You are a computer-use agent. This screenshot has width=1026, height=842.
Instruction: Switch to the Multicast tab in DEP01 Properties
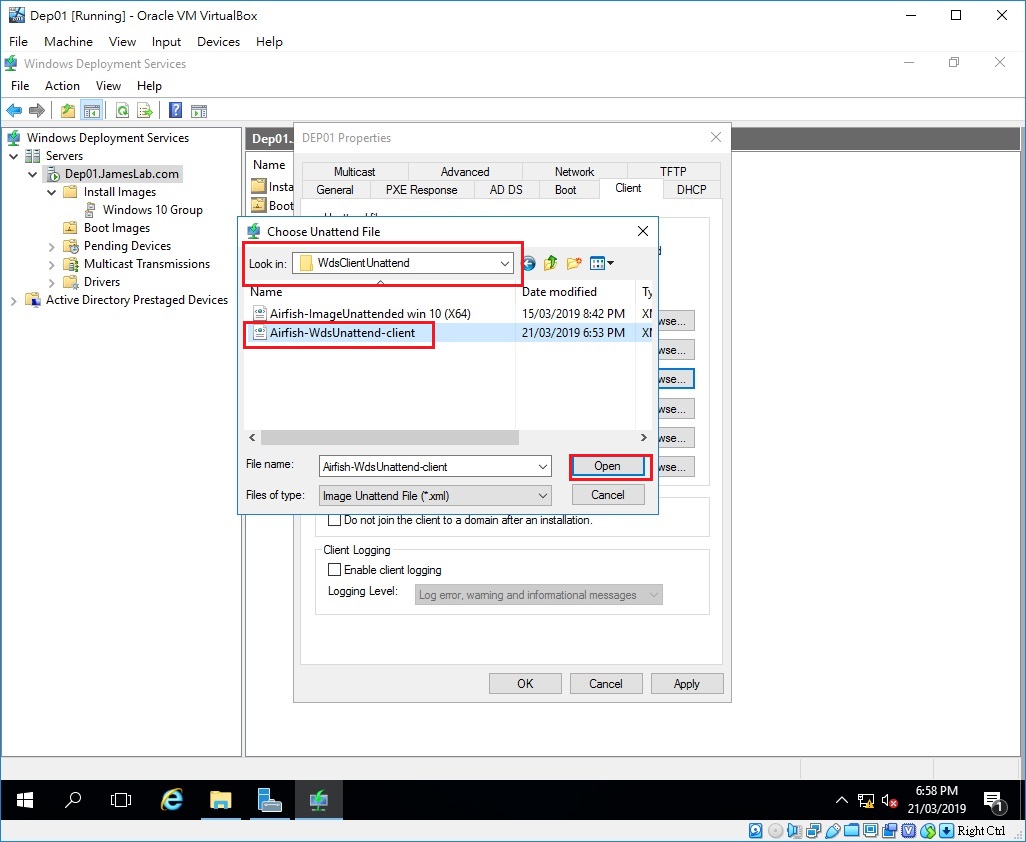pyautogui.click(x=353, y=171)
